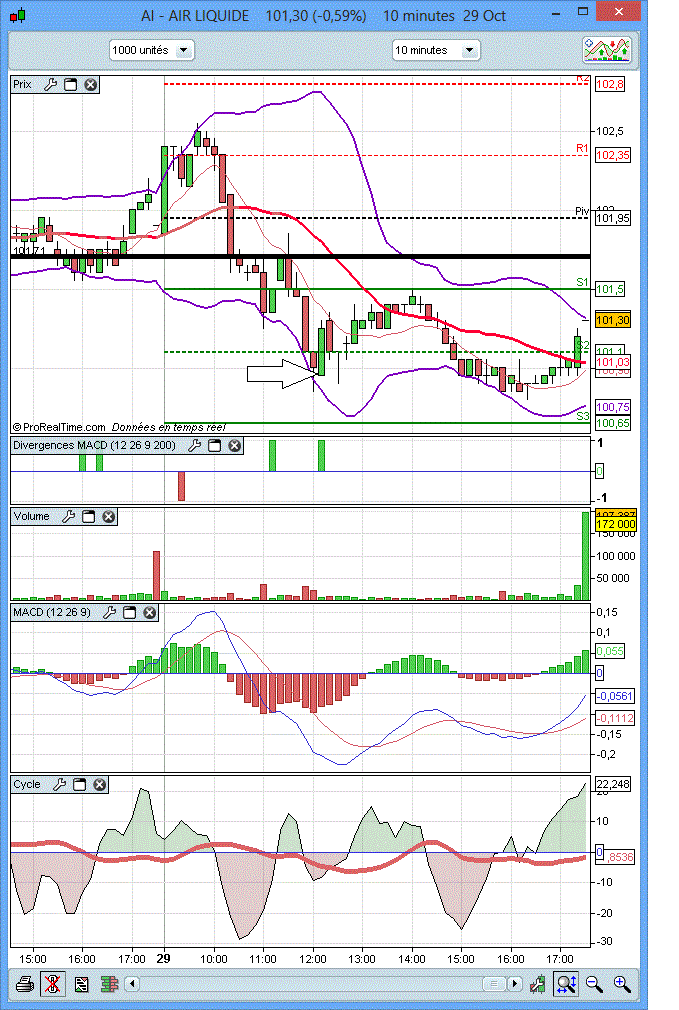Click the 0,055 MACD histogram value
679x1010 pixels.
[610, 651]
